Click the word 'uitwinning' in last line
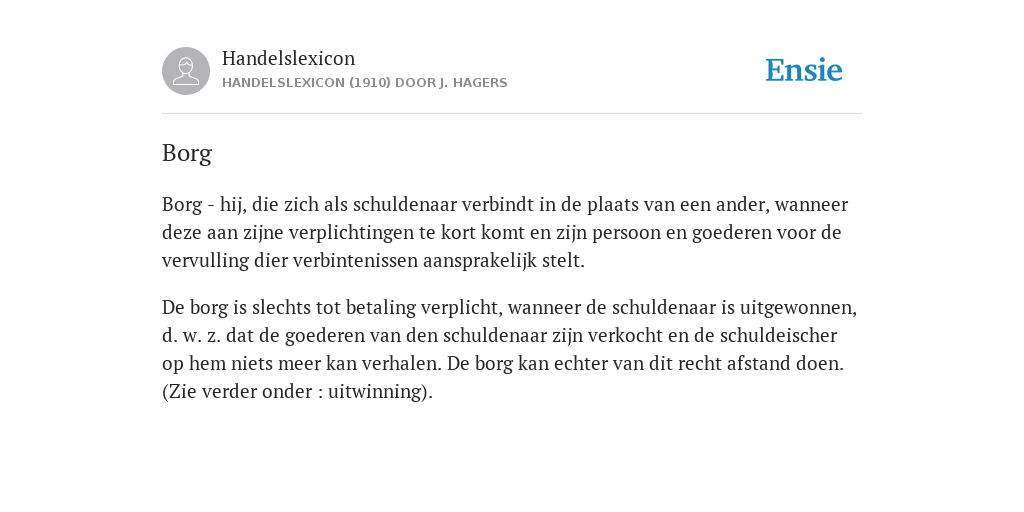This screenshot has height=512, width=1024. 376,391
